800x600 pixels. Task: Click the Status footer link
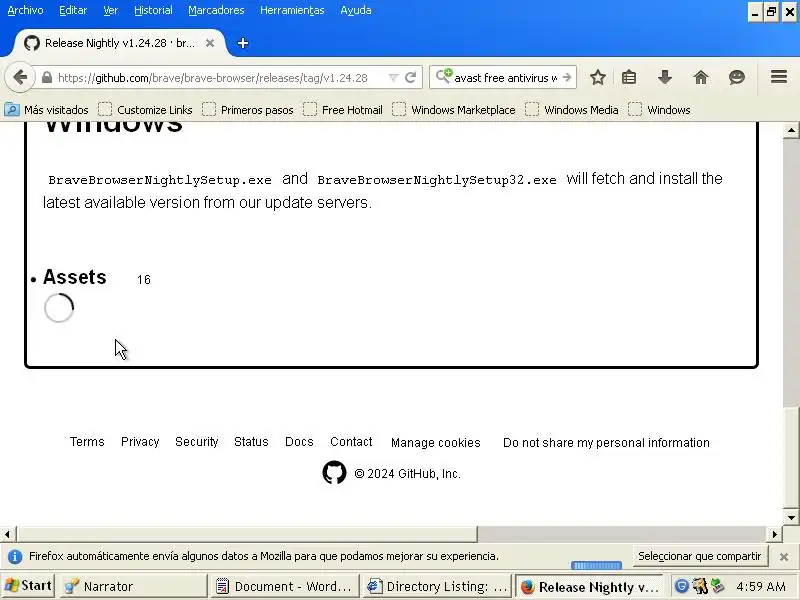click(251, 442)
